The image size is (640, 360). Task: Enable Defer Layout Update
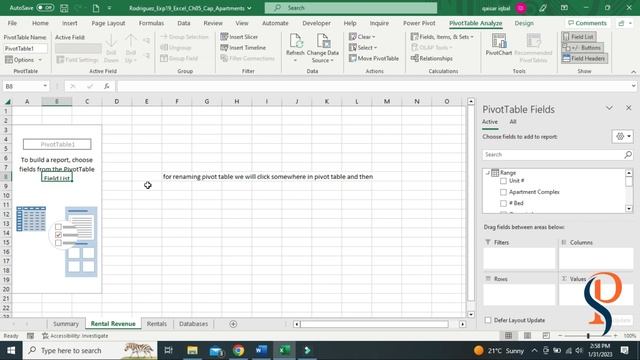[488, 320]
